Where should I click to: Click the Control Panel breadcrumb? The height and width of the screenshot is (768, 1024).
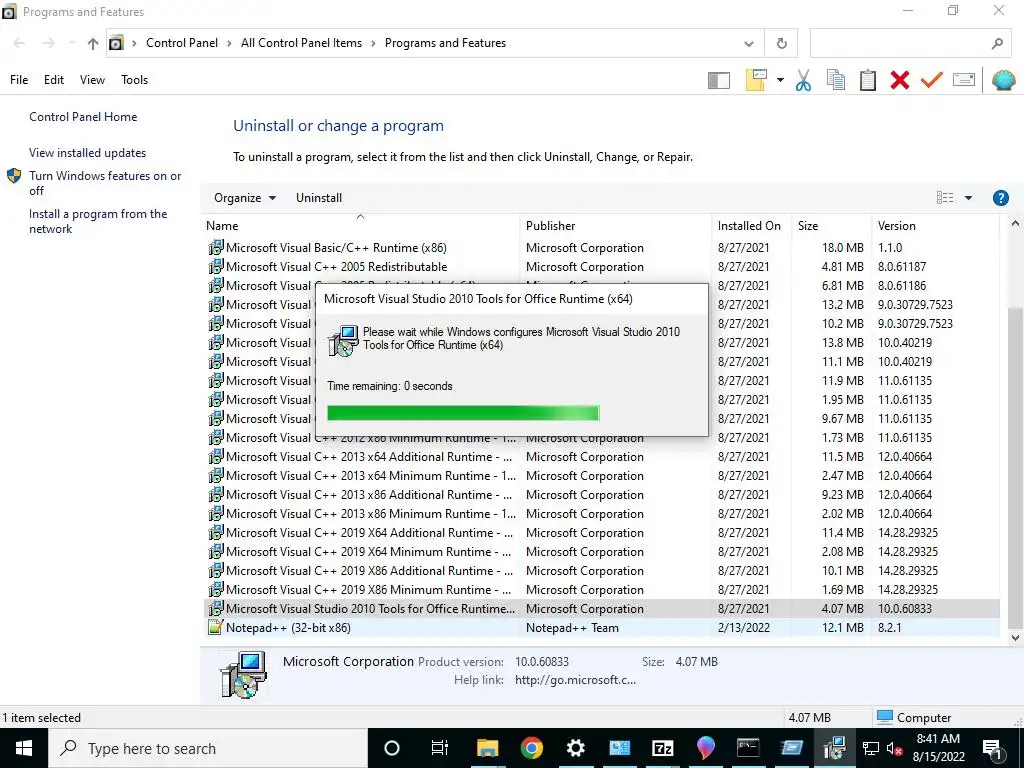click(x=182, y=43)
